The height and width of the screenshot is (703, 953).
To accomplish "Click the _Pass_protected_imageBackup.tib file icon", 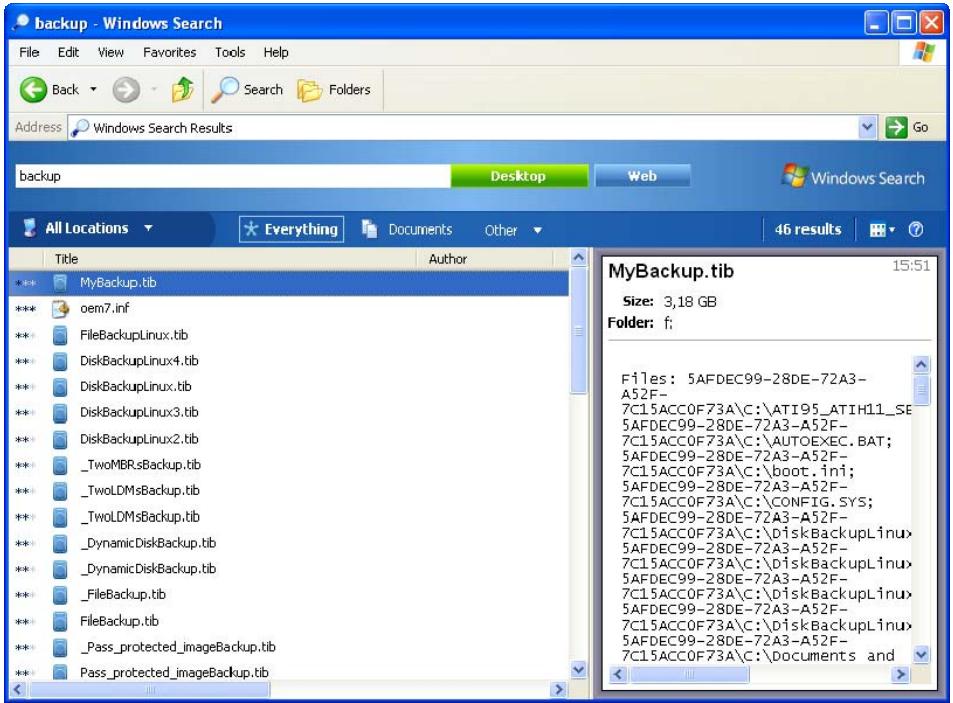I will pos(60,647).
